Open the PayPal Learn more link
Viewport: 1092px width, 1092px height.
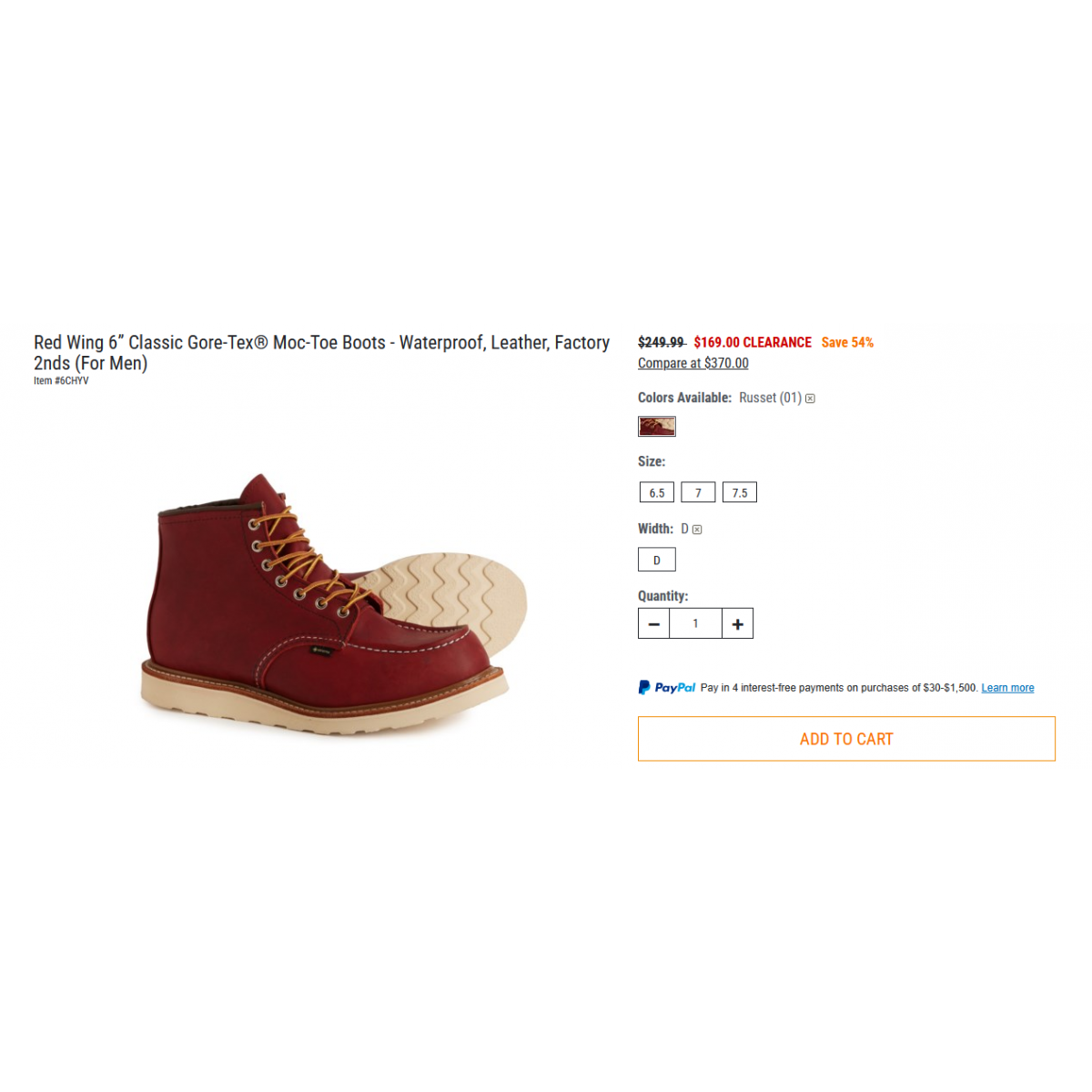1007,688
